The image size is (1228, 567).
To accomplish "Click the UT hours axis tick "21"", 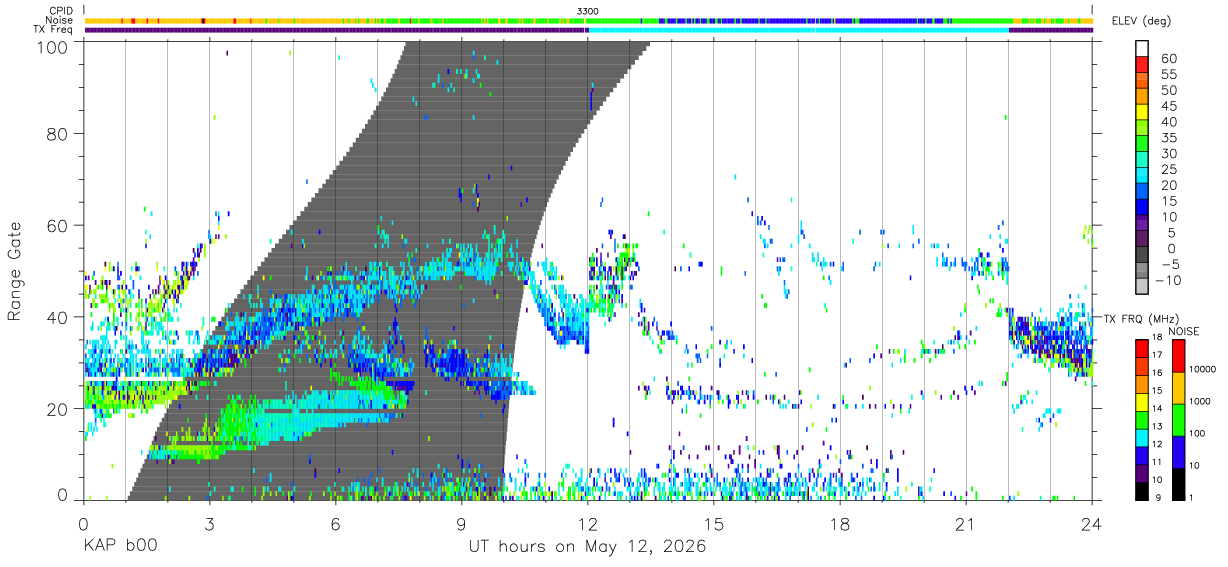I will 966,525.
